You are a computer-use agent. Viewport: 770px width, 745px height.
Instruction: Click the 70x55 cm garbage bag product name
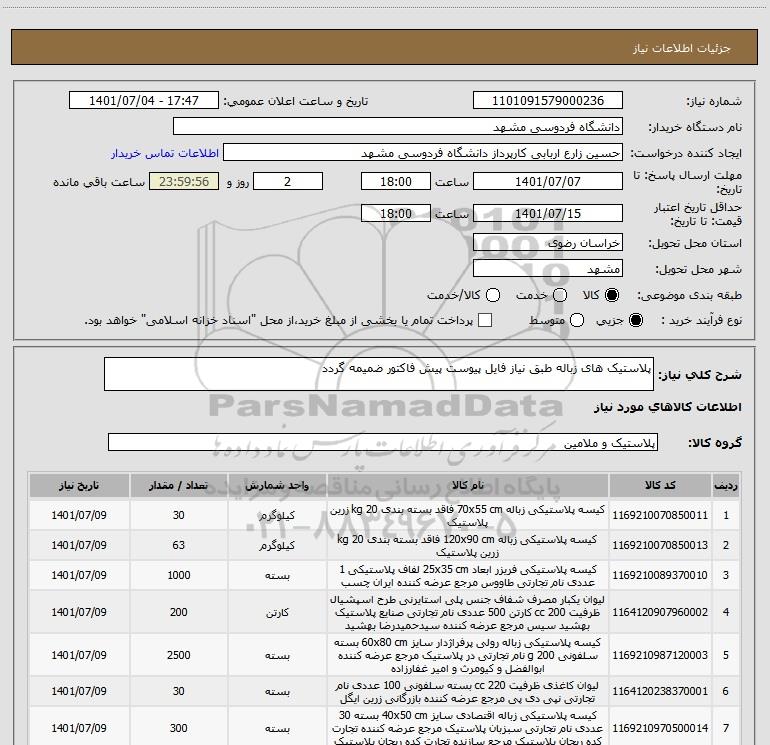468,516
